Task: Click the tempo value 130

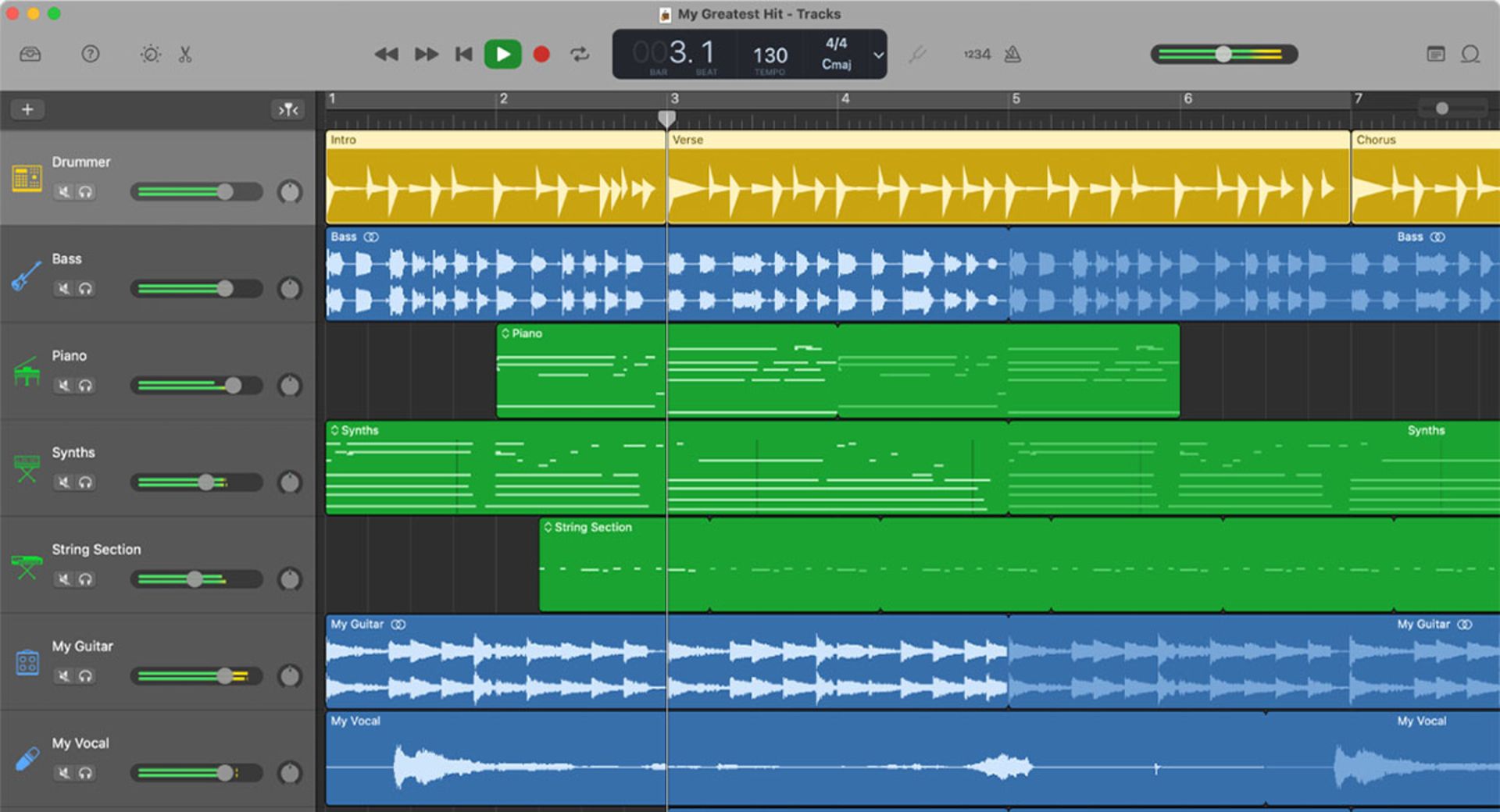Action: 770,55
